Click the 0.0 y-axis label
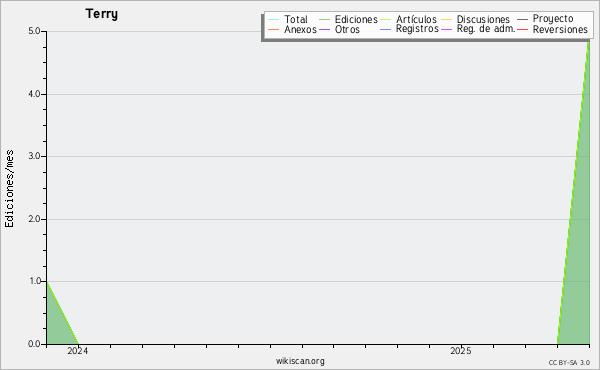 coord(34,344)
